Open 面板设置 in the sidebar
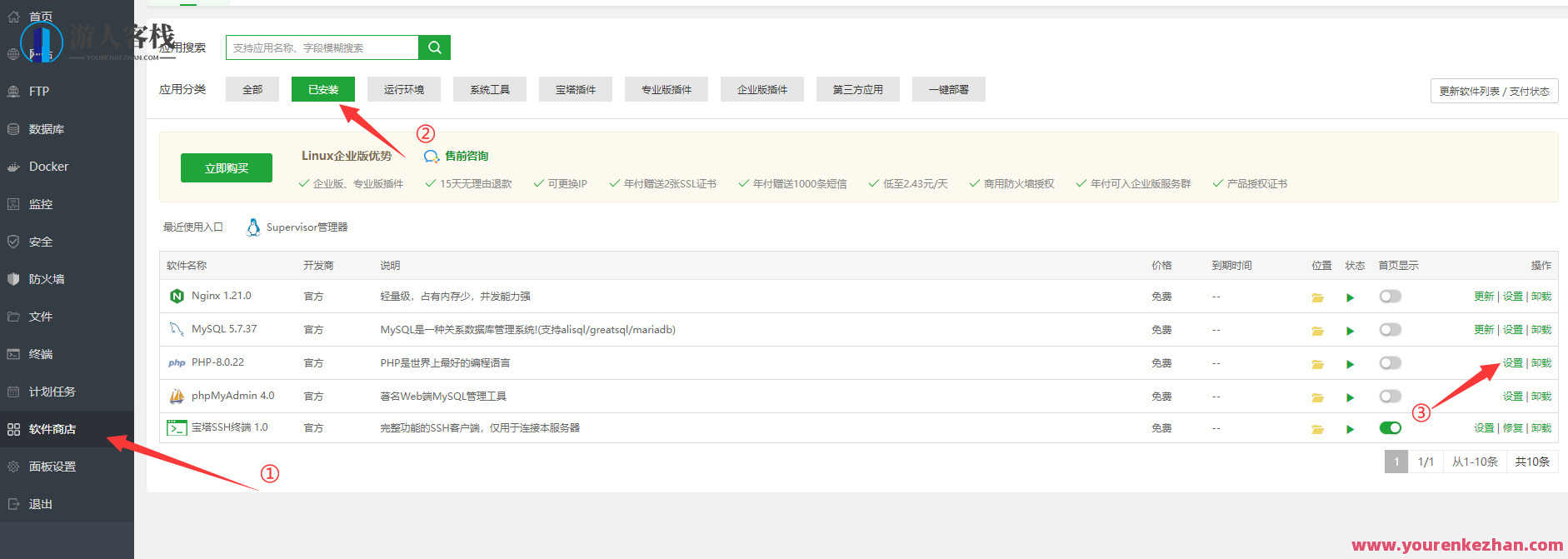The width and height of the screenshot is (1568, 559). pos(67,467)
